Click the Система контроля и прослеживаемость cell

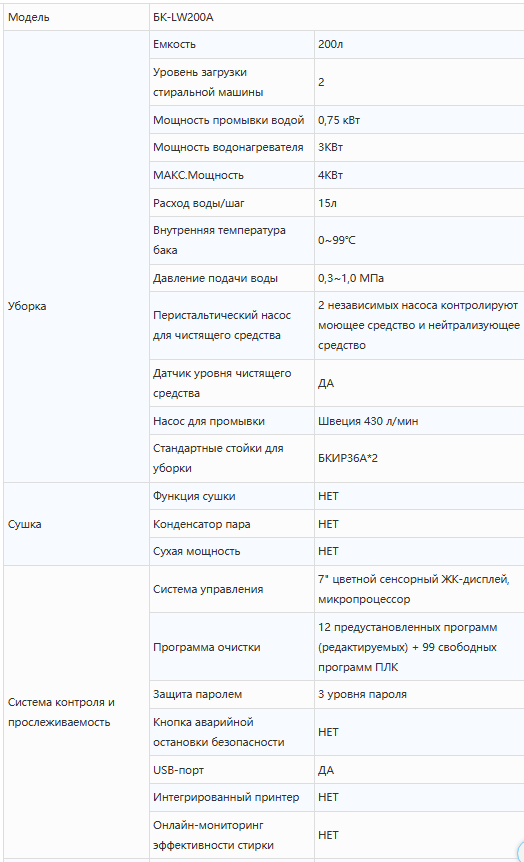pos(76,712)
